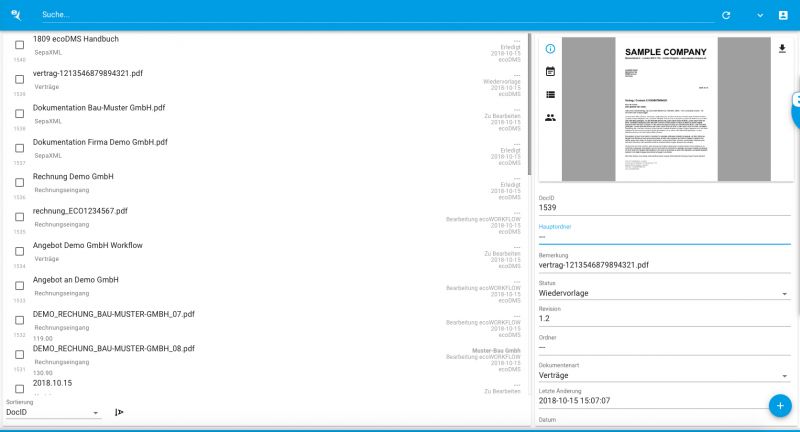This screenshot has width=800, height=432.
Task: Click the search wrench icon in header
Action: coord(16,15)
